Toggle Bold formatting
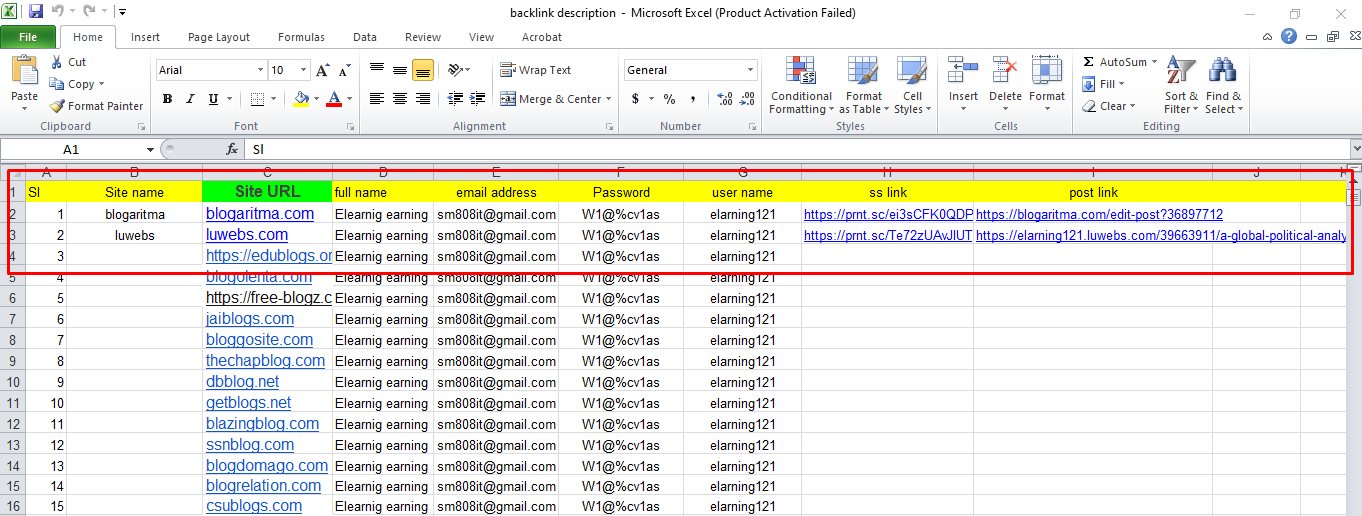Image resolution: width=1362 pixels, height=516 pixels. click(x=167, y=99)
